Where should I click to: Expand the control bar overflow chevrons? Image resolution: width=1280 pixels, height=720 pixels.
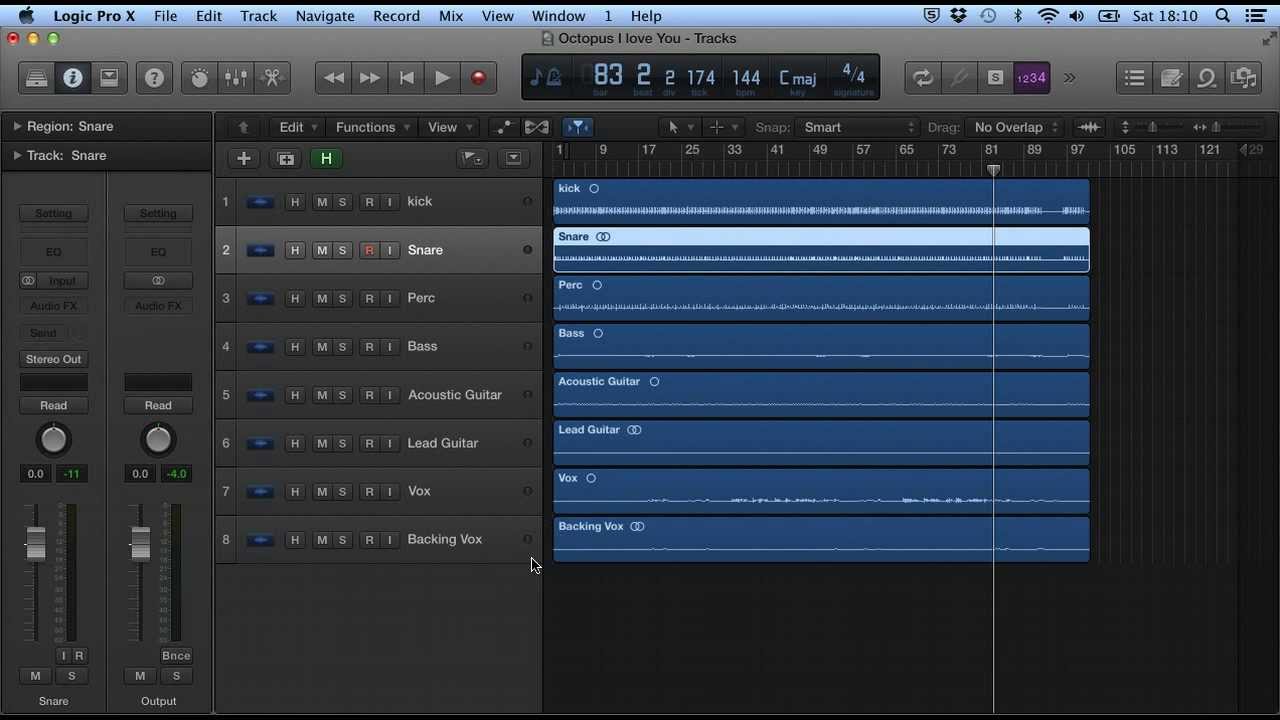[1070, 78]
